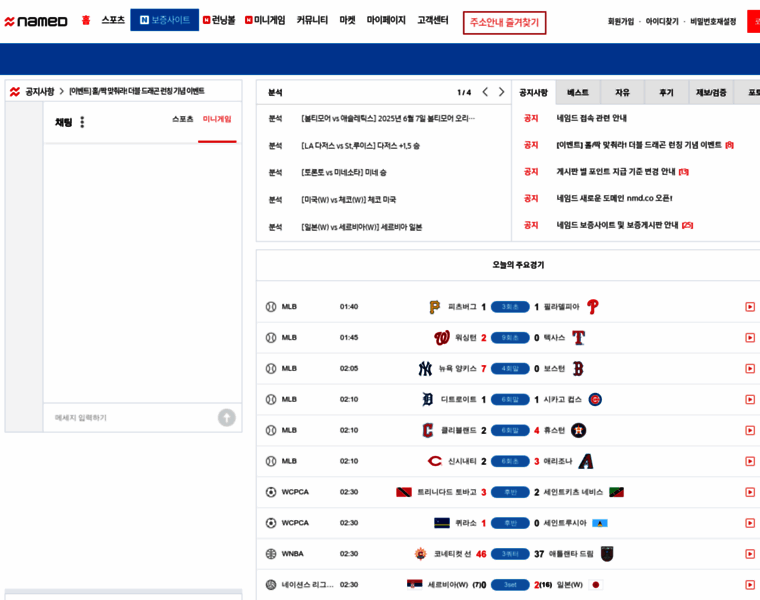
Task: Play stream for Connecticut Sun WNBA game
Action: [x=750, y=554]
